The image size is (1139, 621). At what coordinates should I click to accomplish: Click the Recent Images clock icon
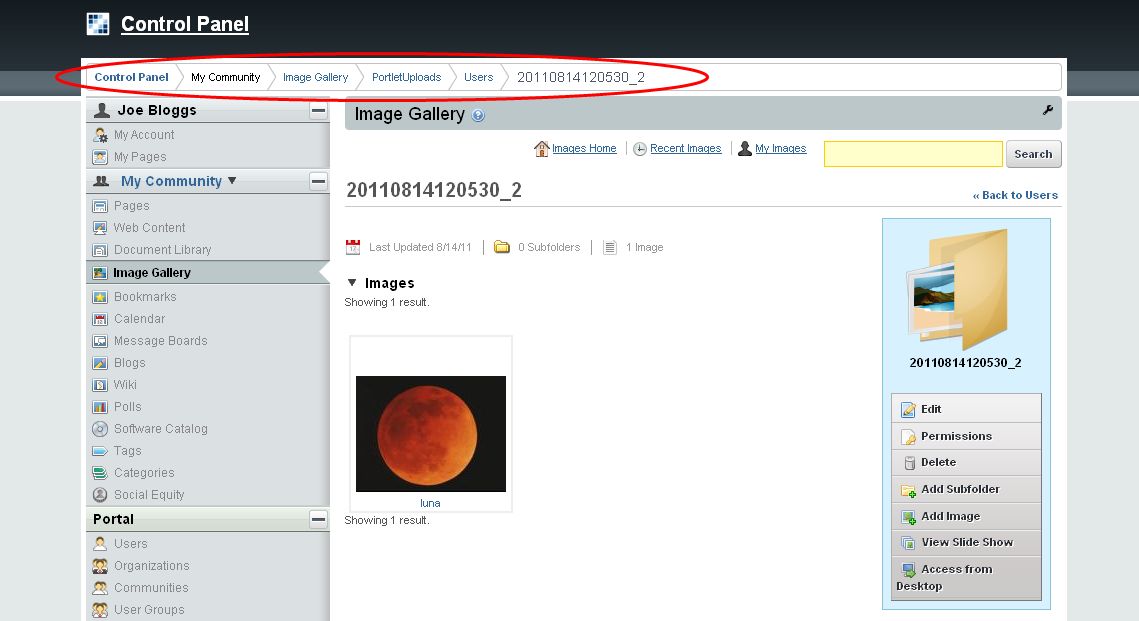coord(640,149)
